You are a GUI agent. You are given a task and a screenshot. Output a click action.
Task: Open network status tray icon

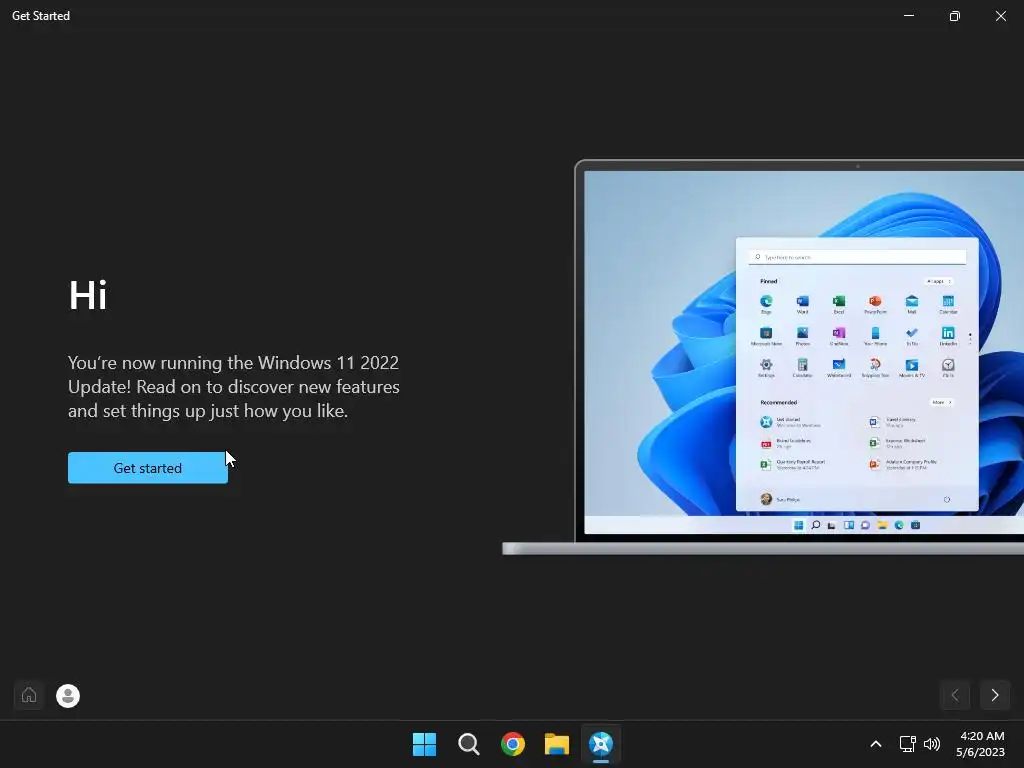click(x=908, y=744)
